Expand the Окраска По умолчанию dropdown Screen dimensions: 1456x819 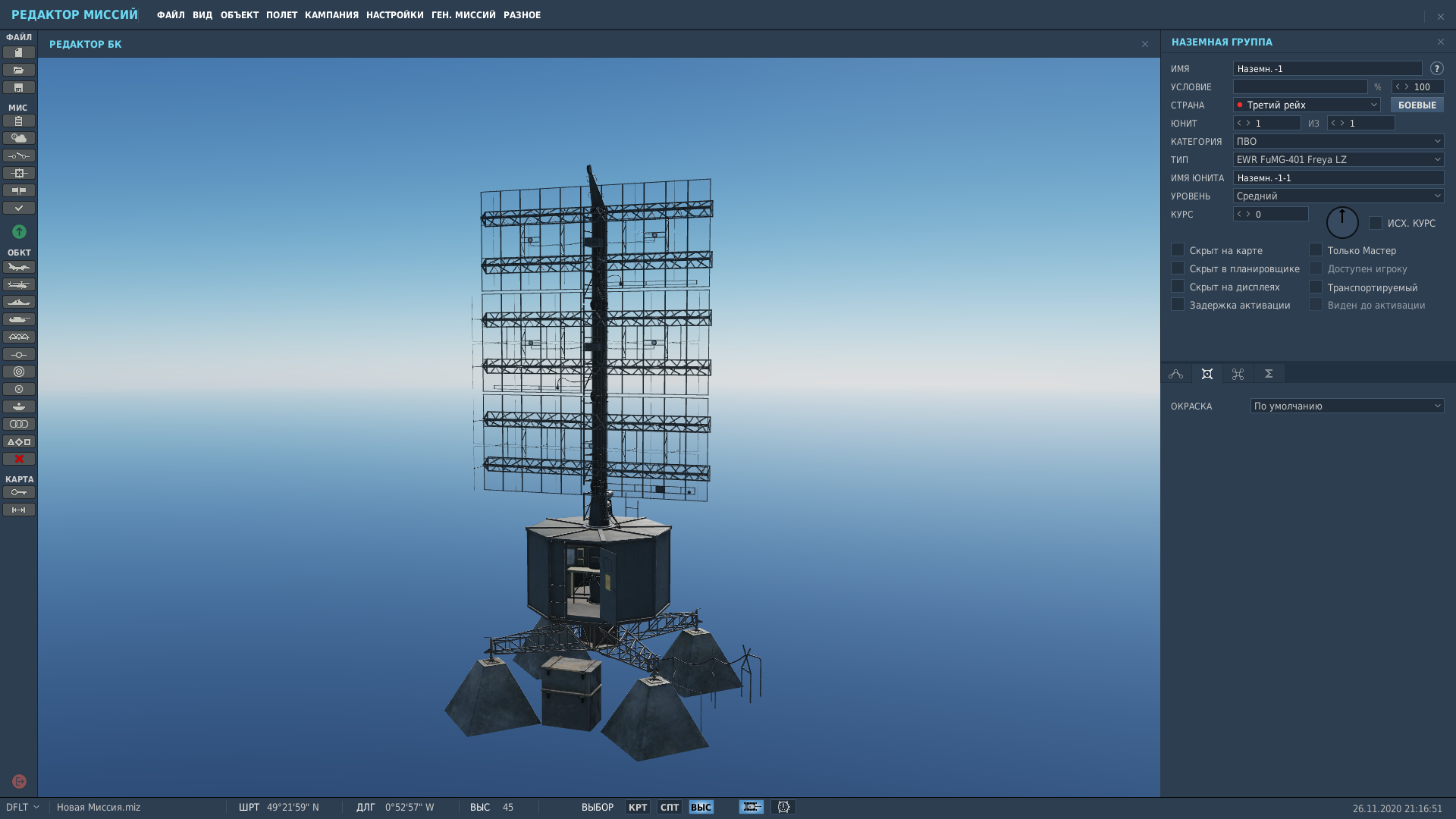click(1347, 406)
